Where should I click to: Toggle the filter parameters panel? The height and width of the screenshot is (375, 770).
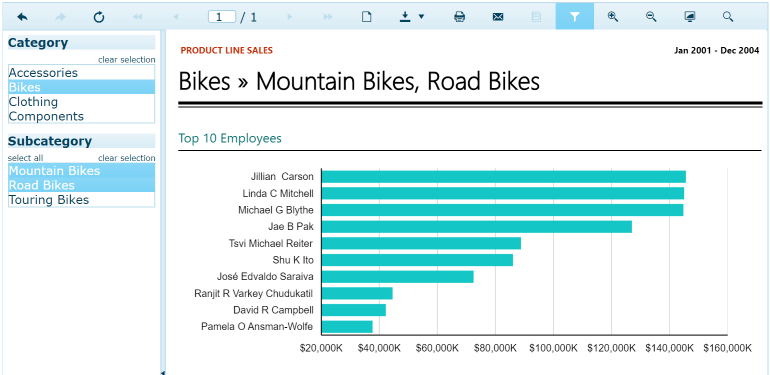tap(575, 17)
